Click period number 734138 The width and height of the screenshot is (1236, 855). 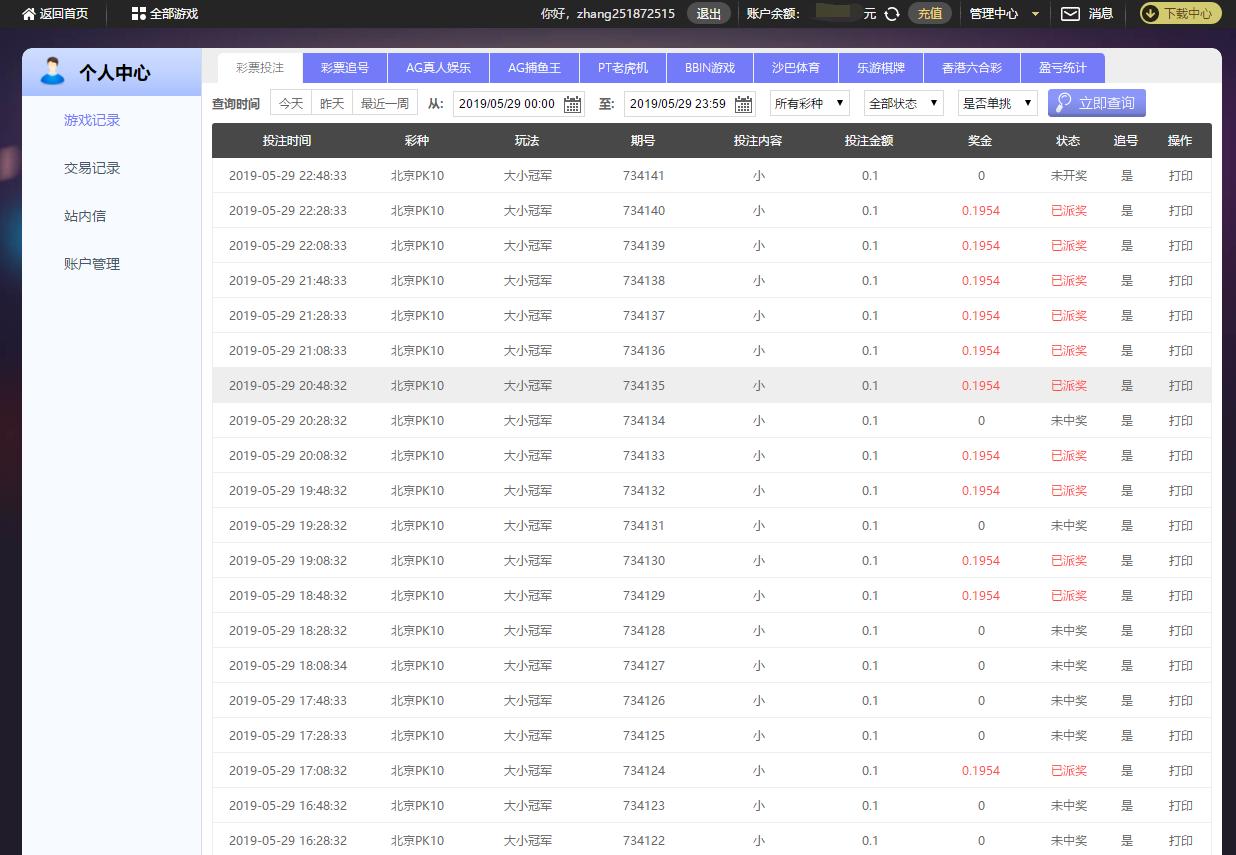[x=643, y=281]
